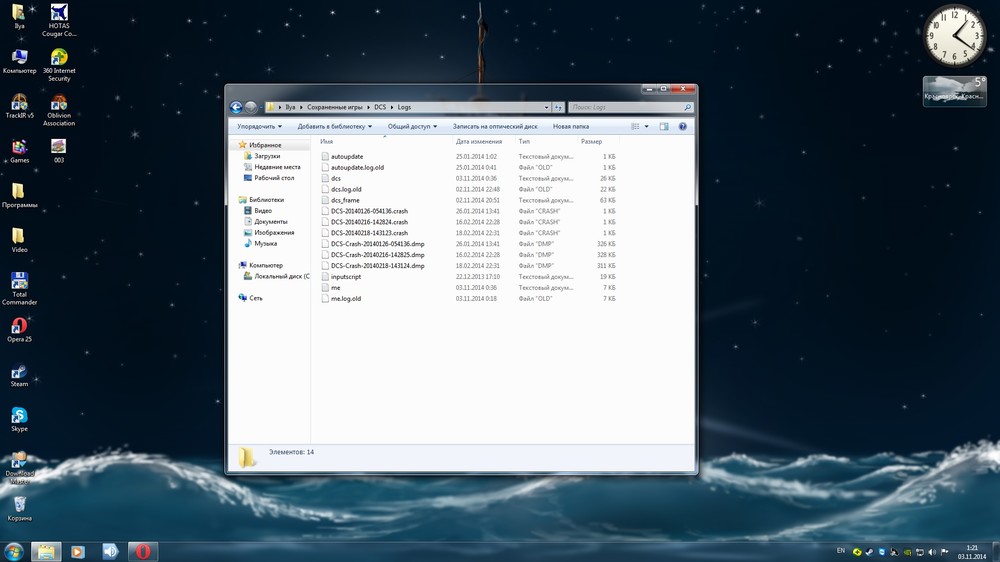Click Записать на оптический диск
Image resolution: width=1000 pixels, height=562 pixels.
(x=495, y=127)
